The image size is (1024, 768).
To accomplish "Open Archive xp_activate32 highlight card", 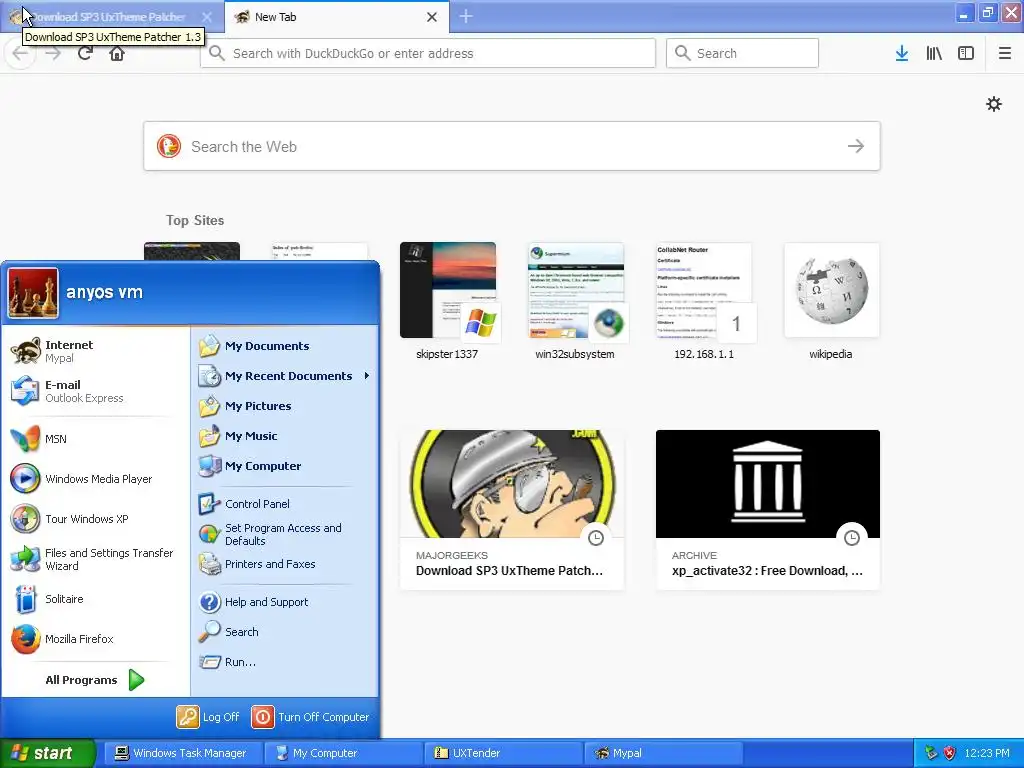I will (x=767, y=509).
